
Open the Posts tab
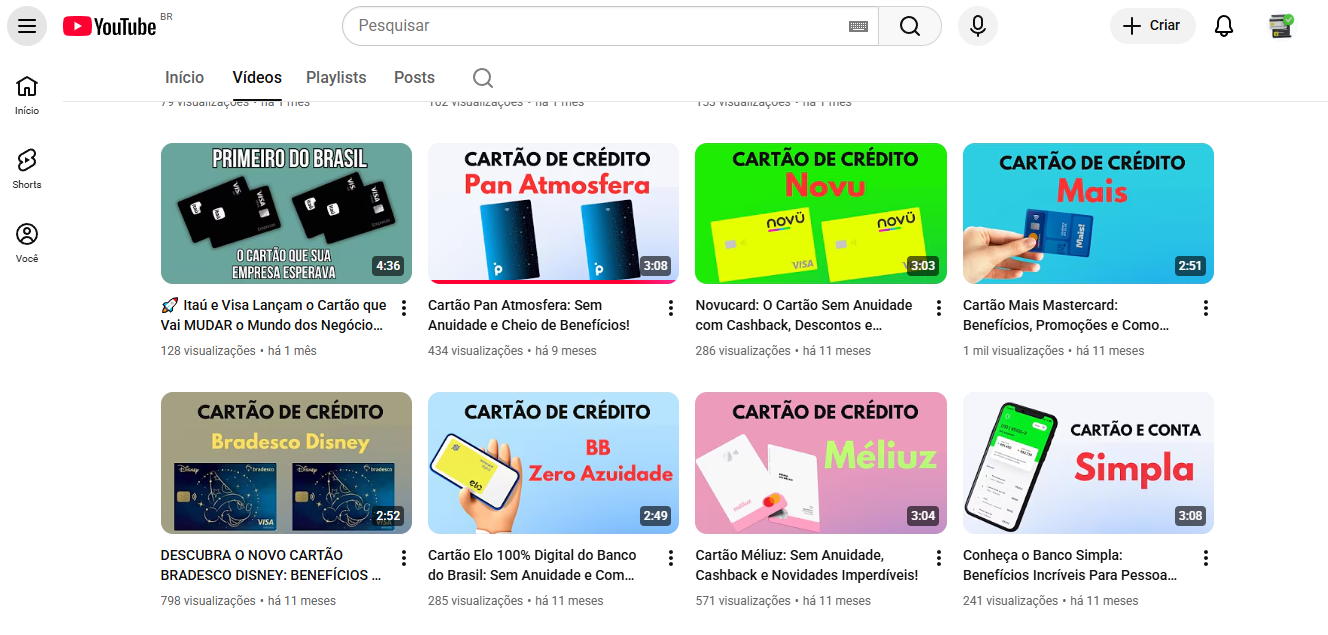pos(414,77)
